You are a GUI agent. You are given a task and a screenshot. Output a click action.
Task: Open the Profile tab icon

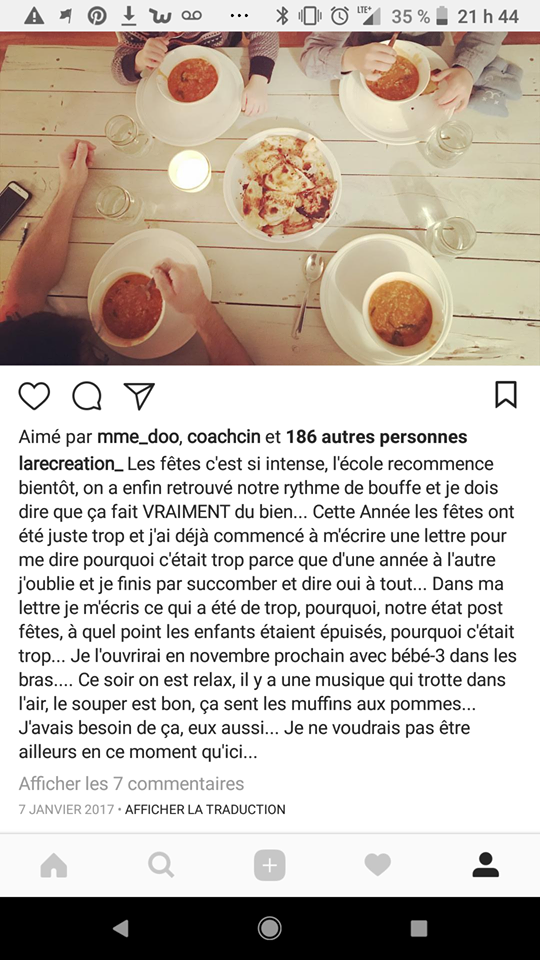pyautogui.click(x=486, y=865)
